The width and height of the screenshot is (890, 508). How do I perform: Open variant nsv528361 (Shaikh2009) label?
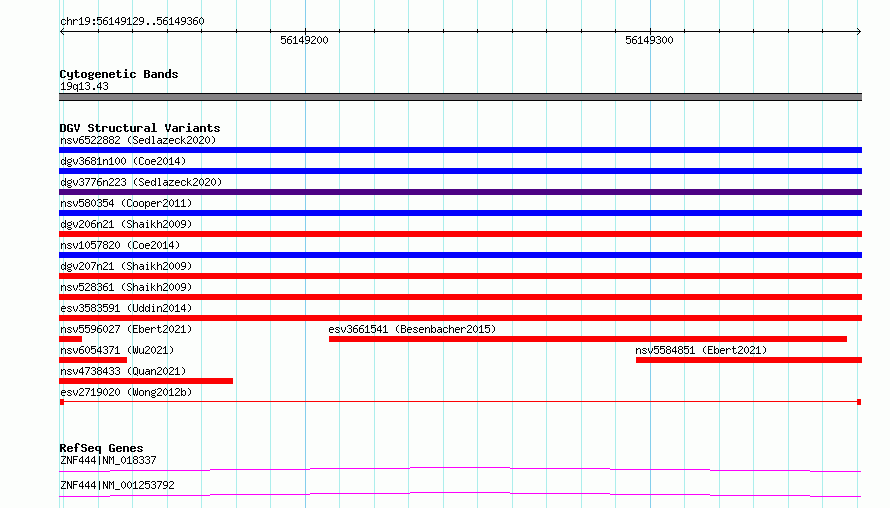pyautogui.click(x=126, y=287)
